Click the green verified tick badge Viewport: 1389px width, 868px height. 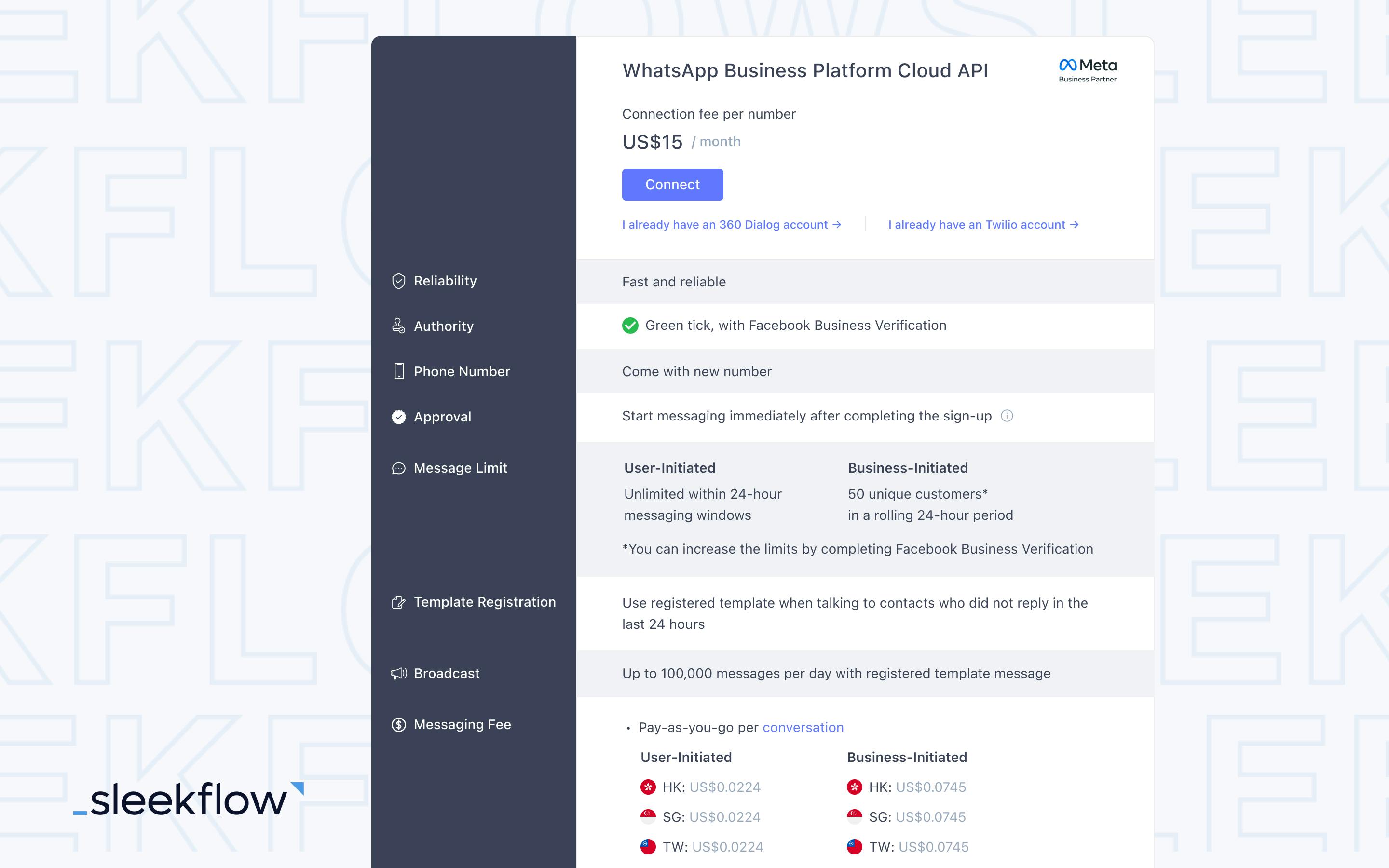coord(631,326)
